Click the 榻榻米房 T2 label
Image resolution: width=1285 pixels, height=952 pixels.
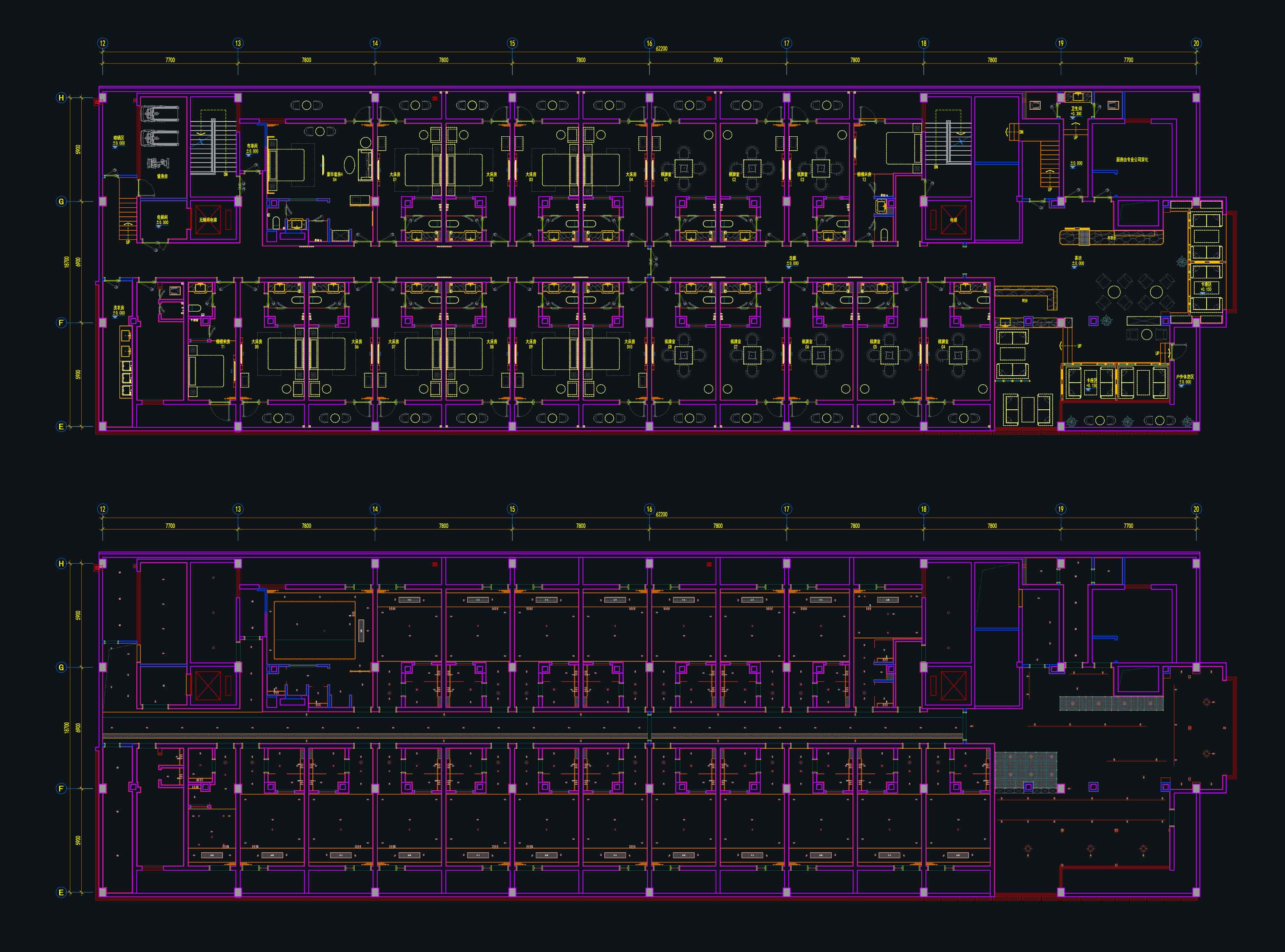pos(864,177)
